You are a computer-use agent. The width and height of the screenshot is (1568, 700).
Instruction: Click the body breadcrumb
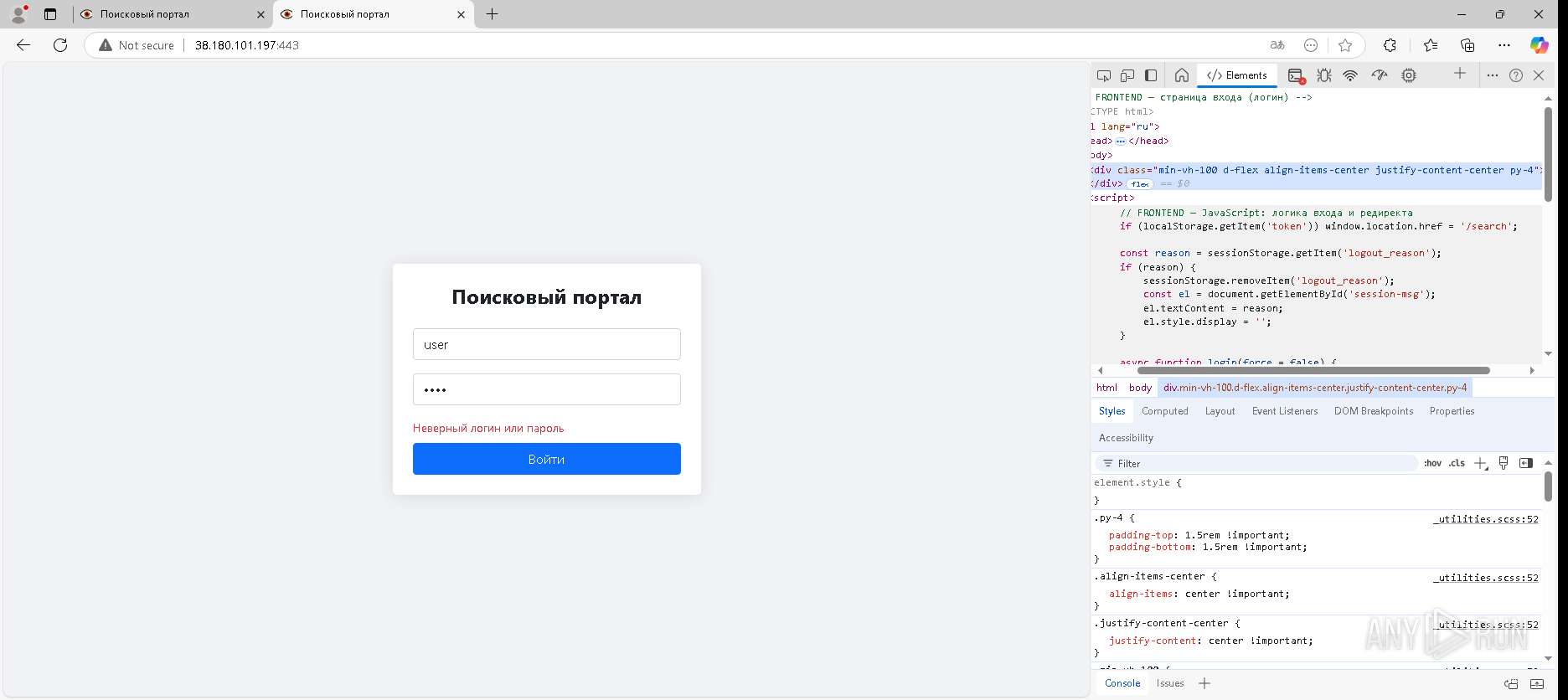point(1140,388)
